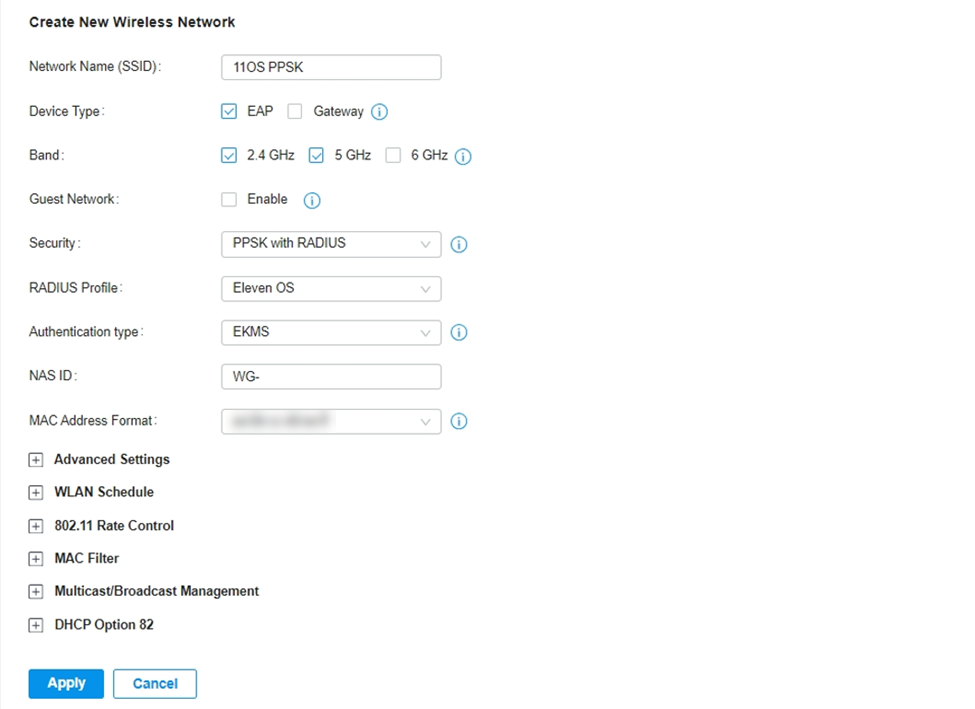Click the Apply button
975x709 pixels.
tap(65, 683)
